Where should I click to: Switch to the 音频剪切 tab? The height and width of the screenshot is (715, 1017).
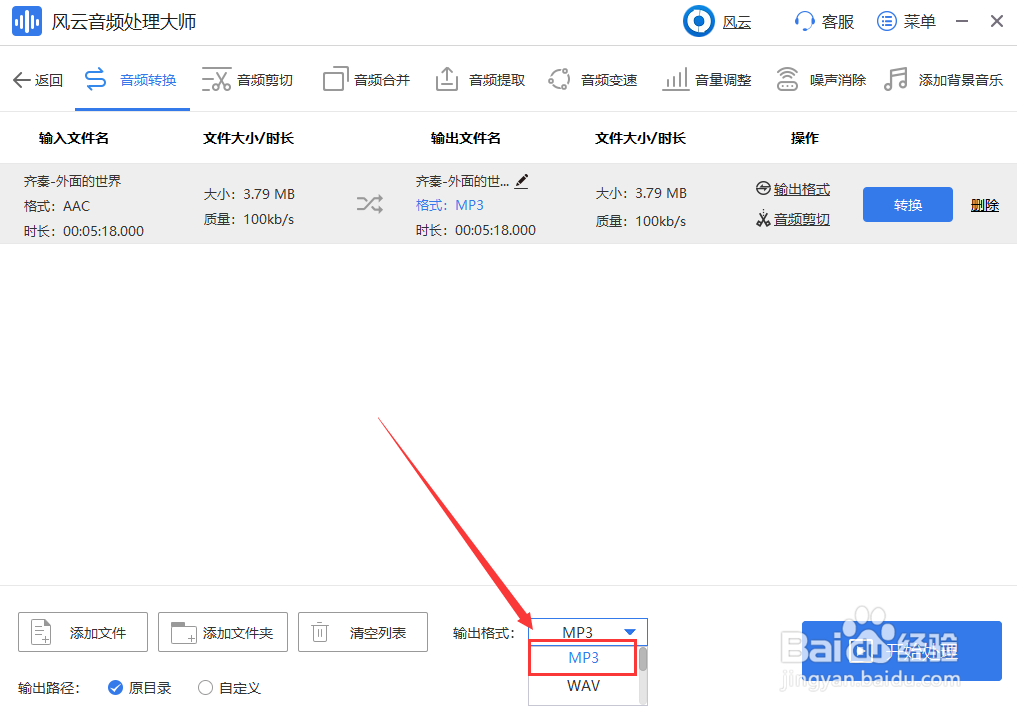[248, 80]
